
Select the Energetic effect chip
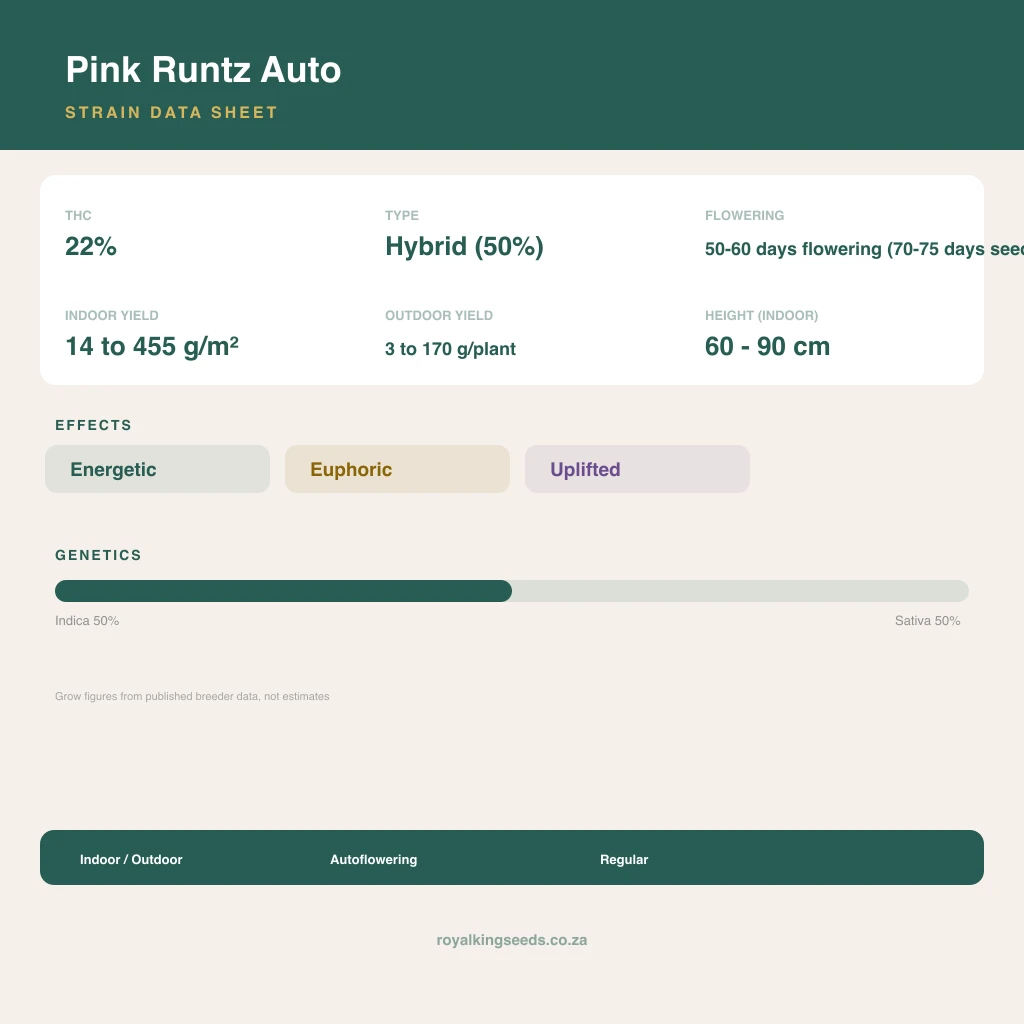coord(157,469)
